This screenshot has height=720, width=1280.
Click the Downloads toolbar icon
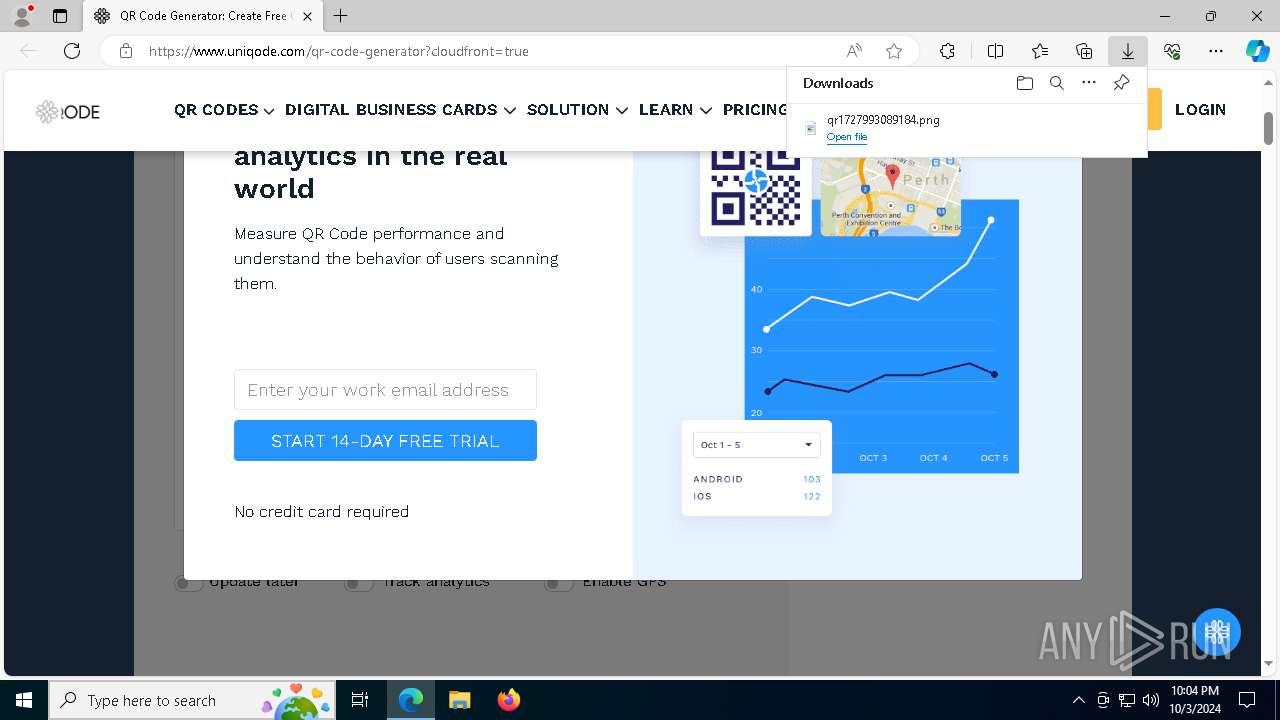point(1128,51)
